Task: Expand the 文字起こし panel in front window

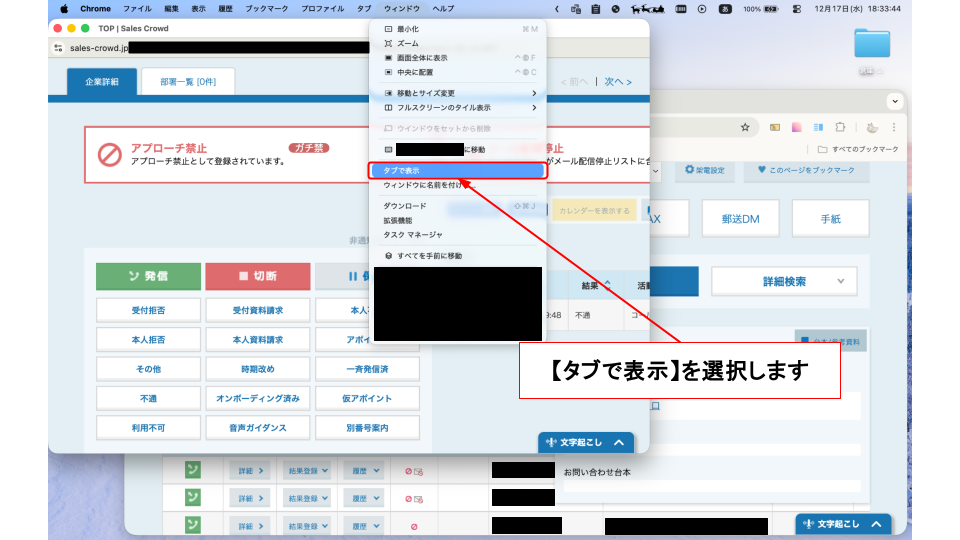Action: [x=586, y=442]
